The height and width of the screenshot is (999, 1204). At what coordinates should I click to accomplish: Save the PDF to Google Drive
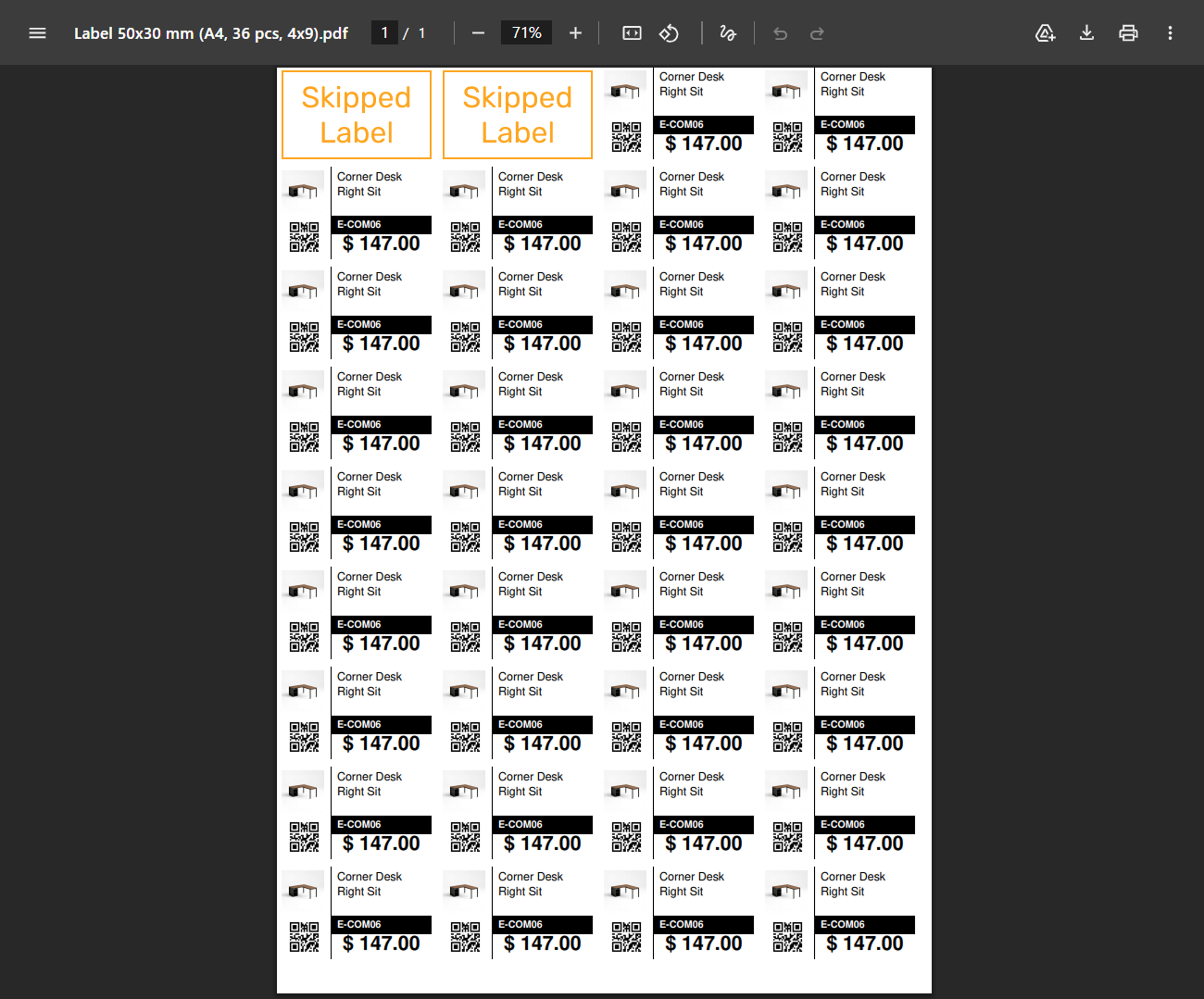[x=1045, y=33]
